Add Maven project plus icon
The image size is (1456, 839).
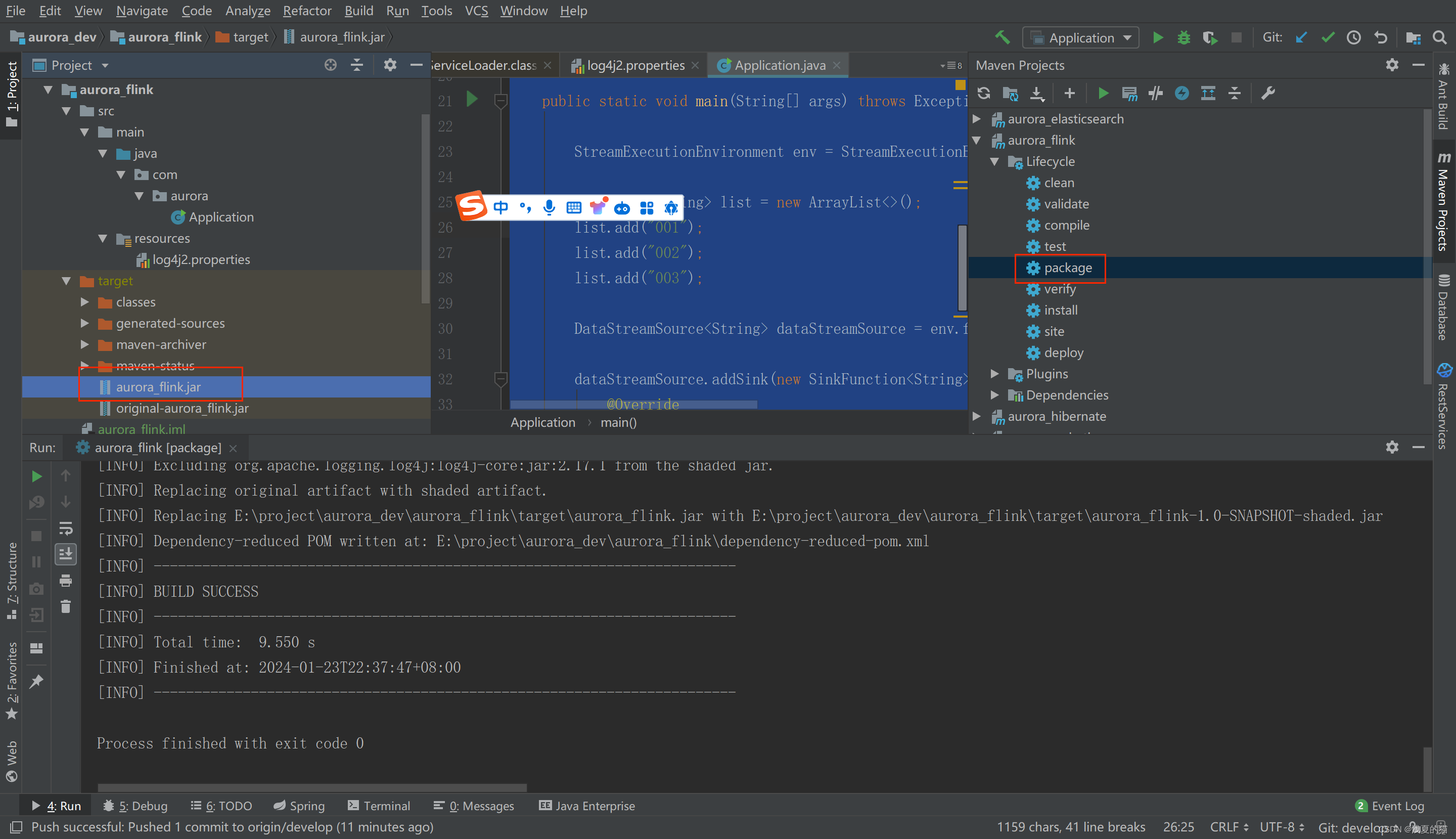point(1070,93)
